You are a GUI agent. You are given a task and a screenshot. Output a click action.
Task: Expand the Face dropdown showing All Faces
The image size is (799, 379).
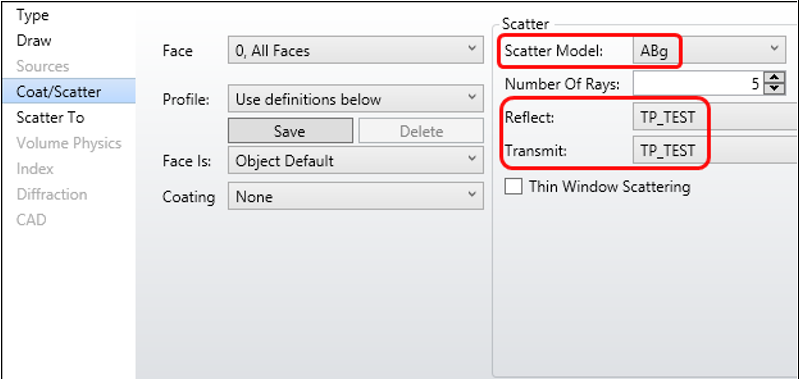coord(355,50)
